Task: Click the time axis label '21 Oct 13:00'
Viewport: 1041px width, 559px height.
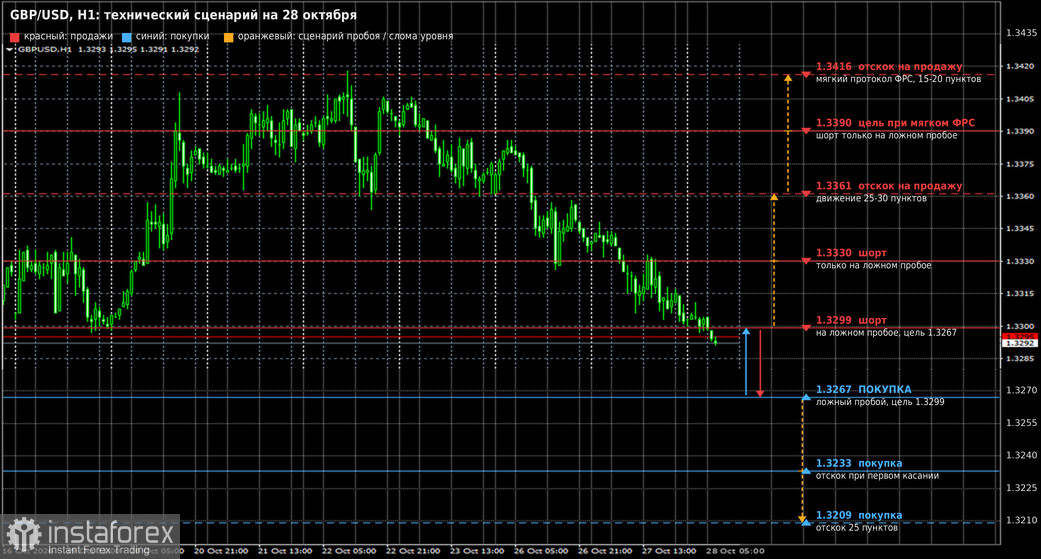Action: (x=285, y=551)
